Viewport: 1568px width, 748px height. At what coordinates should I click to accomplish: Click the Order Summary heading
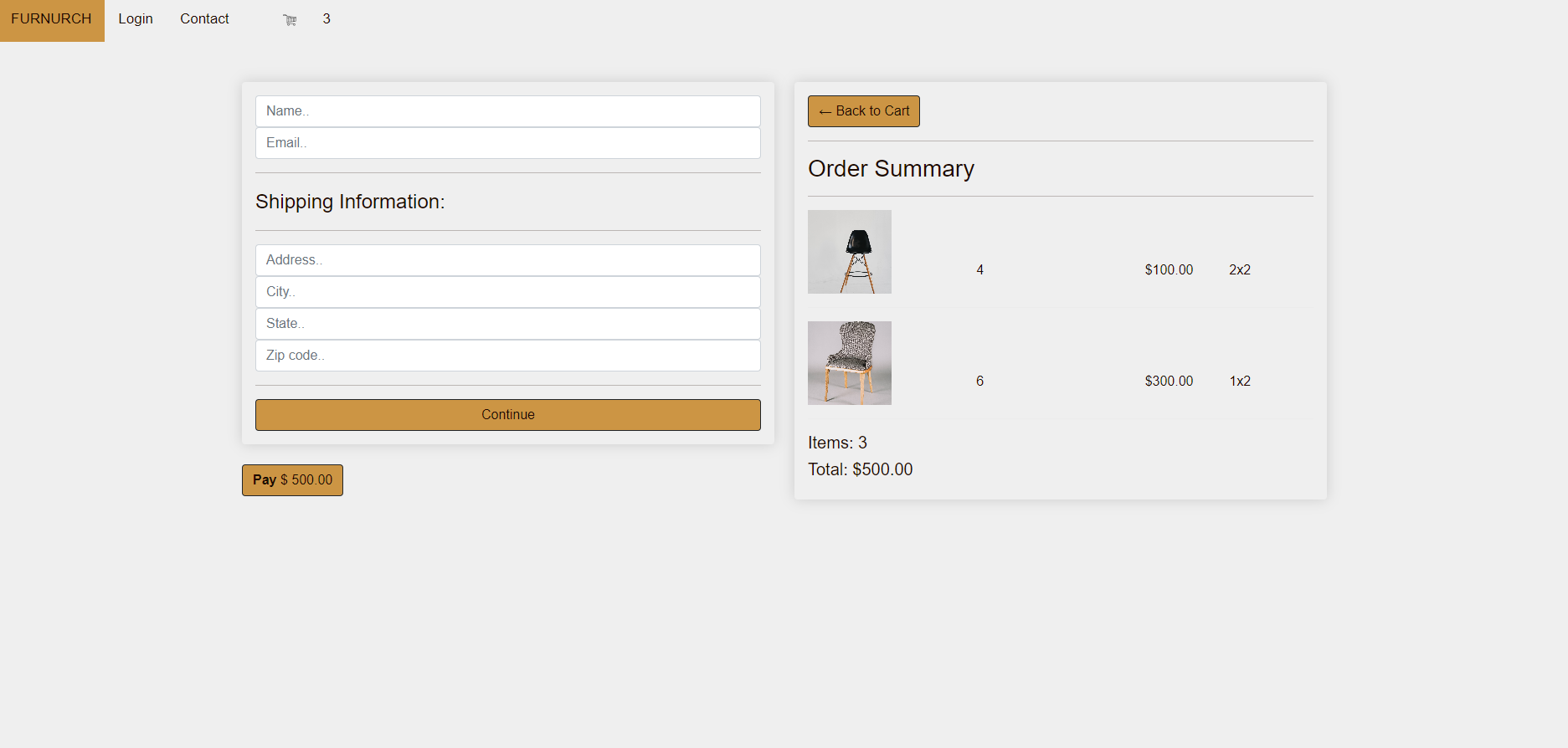point(891,169)
